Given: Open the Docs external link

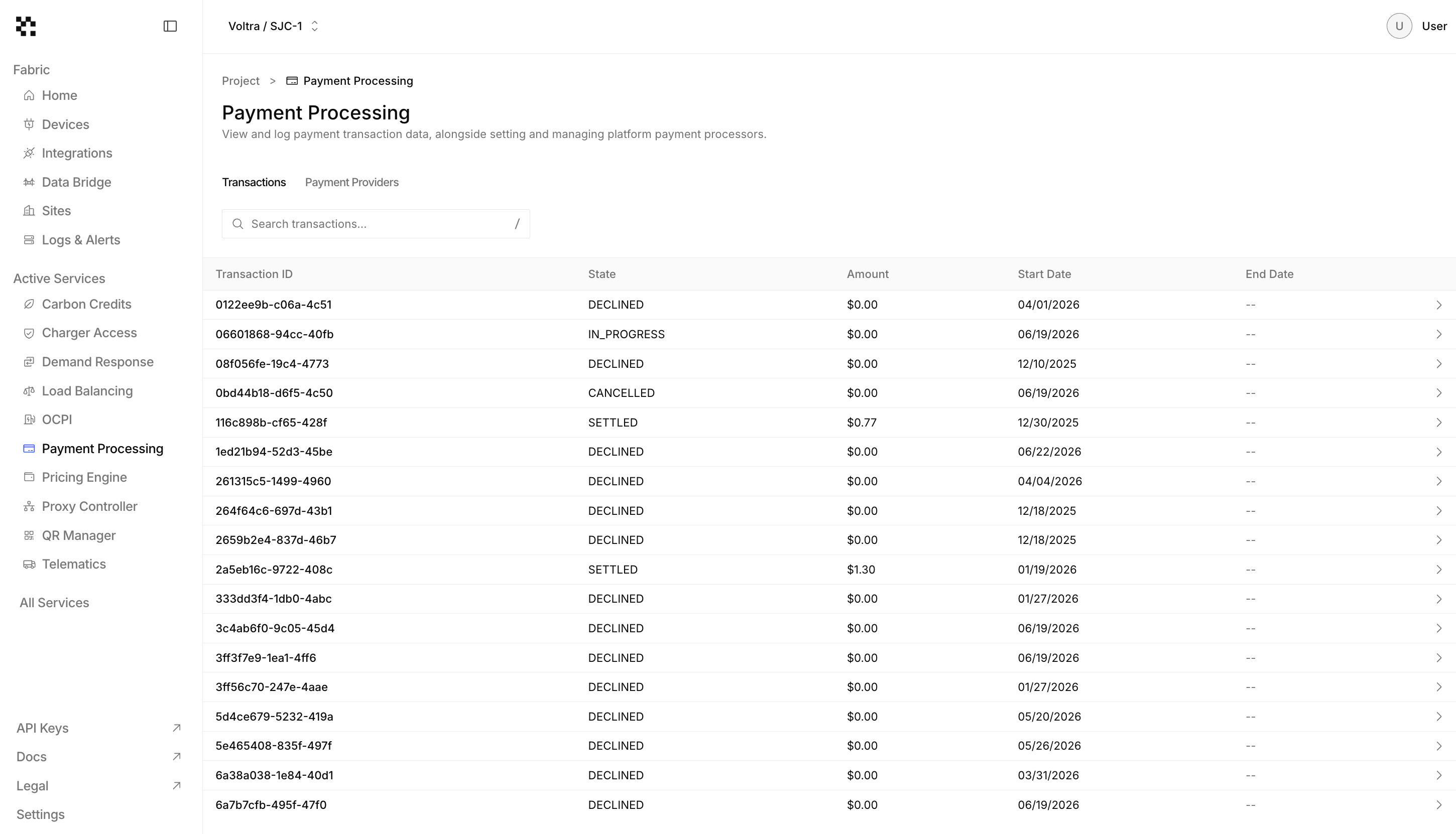Looking at the screenshot, I should click(x=98, y=757).
